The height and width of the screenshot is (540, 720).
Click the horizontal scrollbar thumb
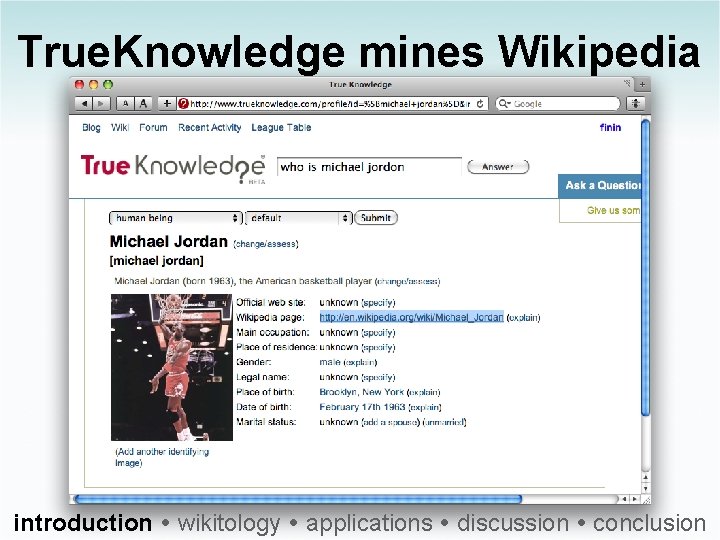click(298, 499)
